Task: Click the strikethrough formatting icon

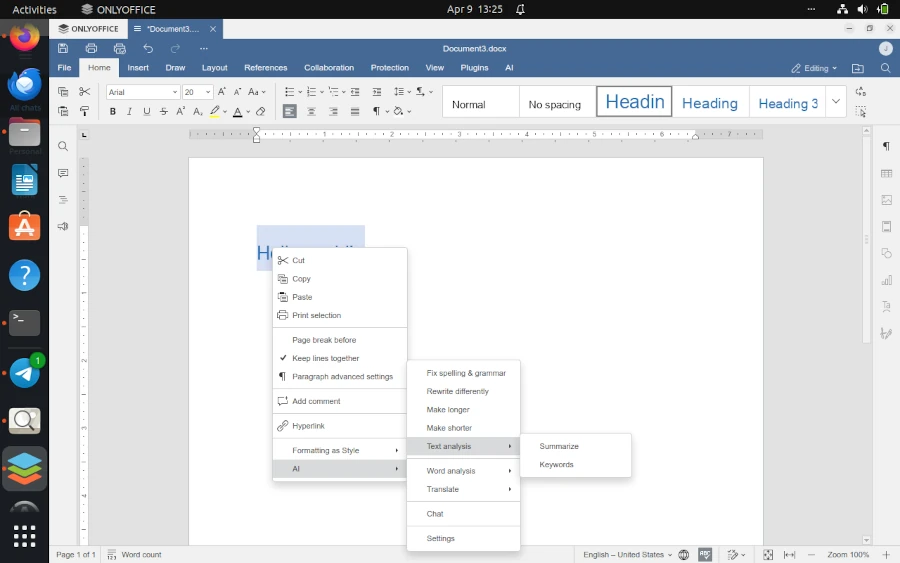Action: point(164,112)
